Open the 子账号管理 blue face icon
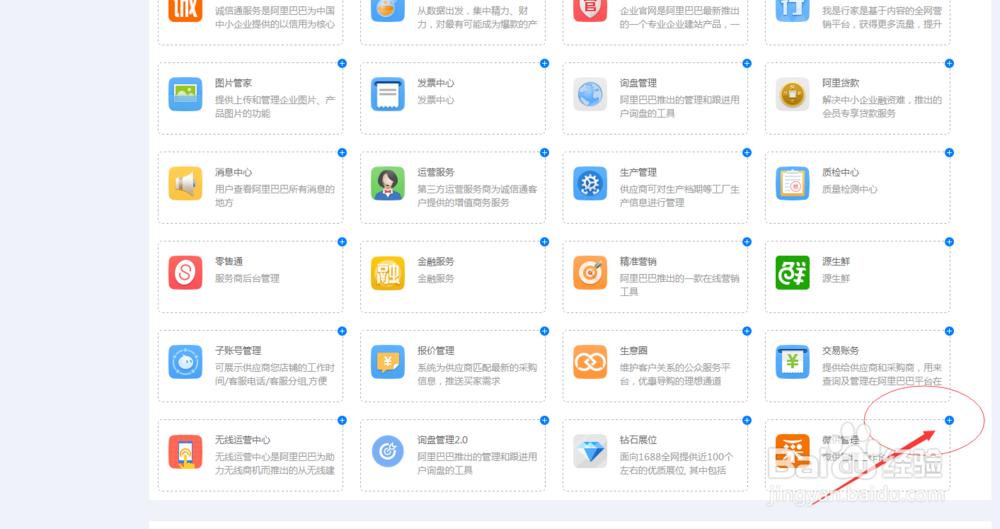The width and height of the screenshot is (1000, 529). point(185,362)
